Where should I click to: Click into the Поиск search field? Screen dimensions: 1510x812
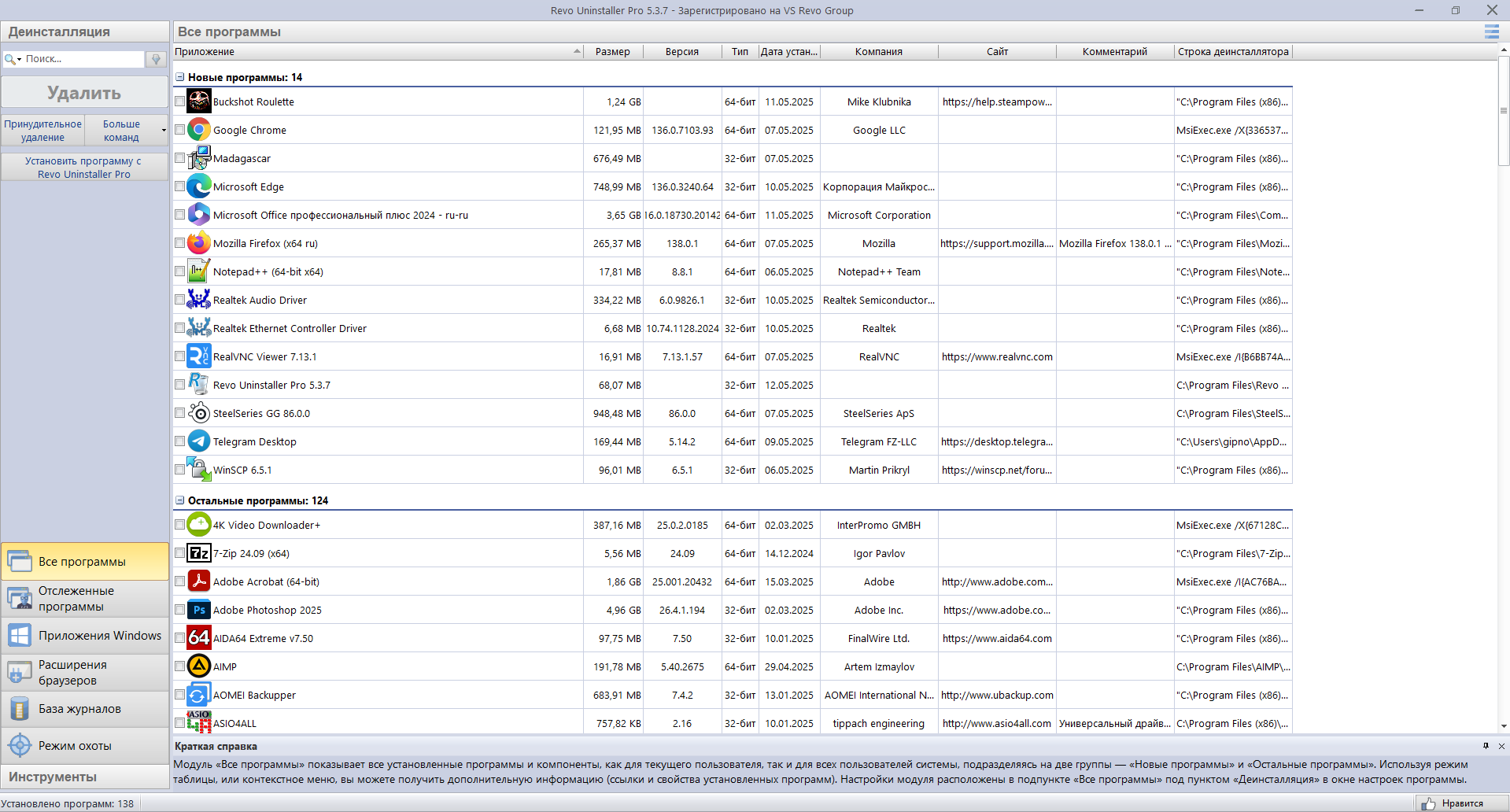(83, 59)
